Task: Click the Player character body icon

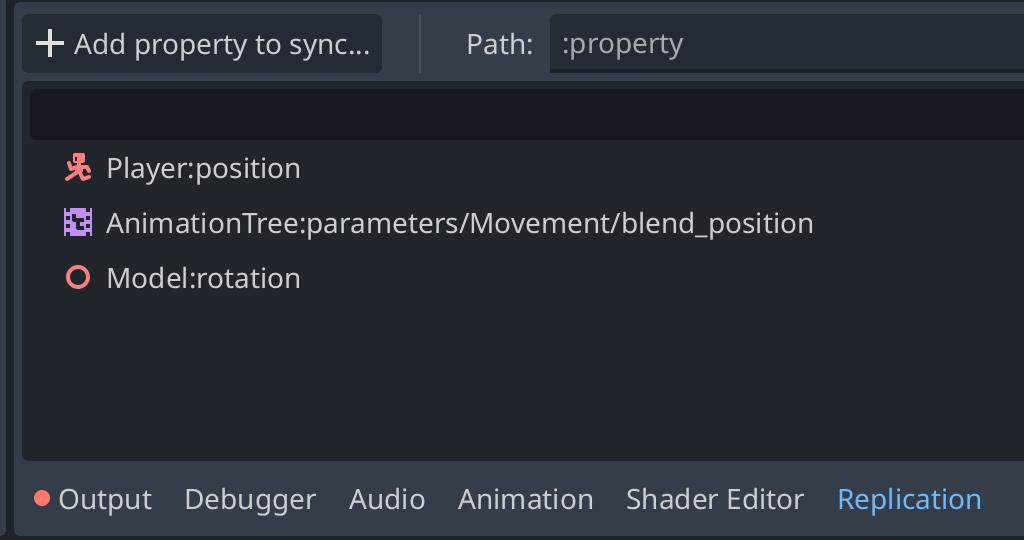Action: point(78,168)
